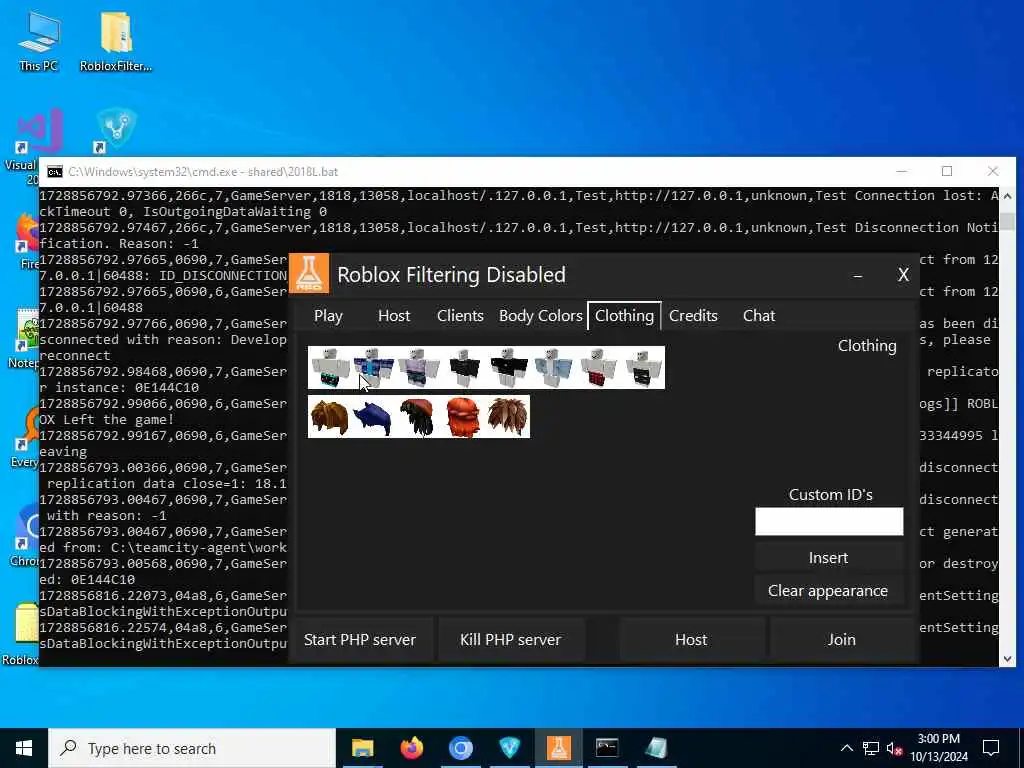Choose the blue plaid shirt outfit
The height and width of the screenshot is (768, 1024).
point(374,368)
